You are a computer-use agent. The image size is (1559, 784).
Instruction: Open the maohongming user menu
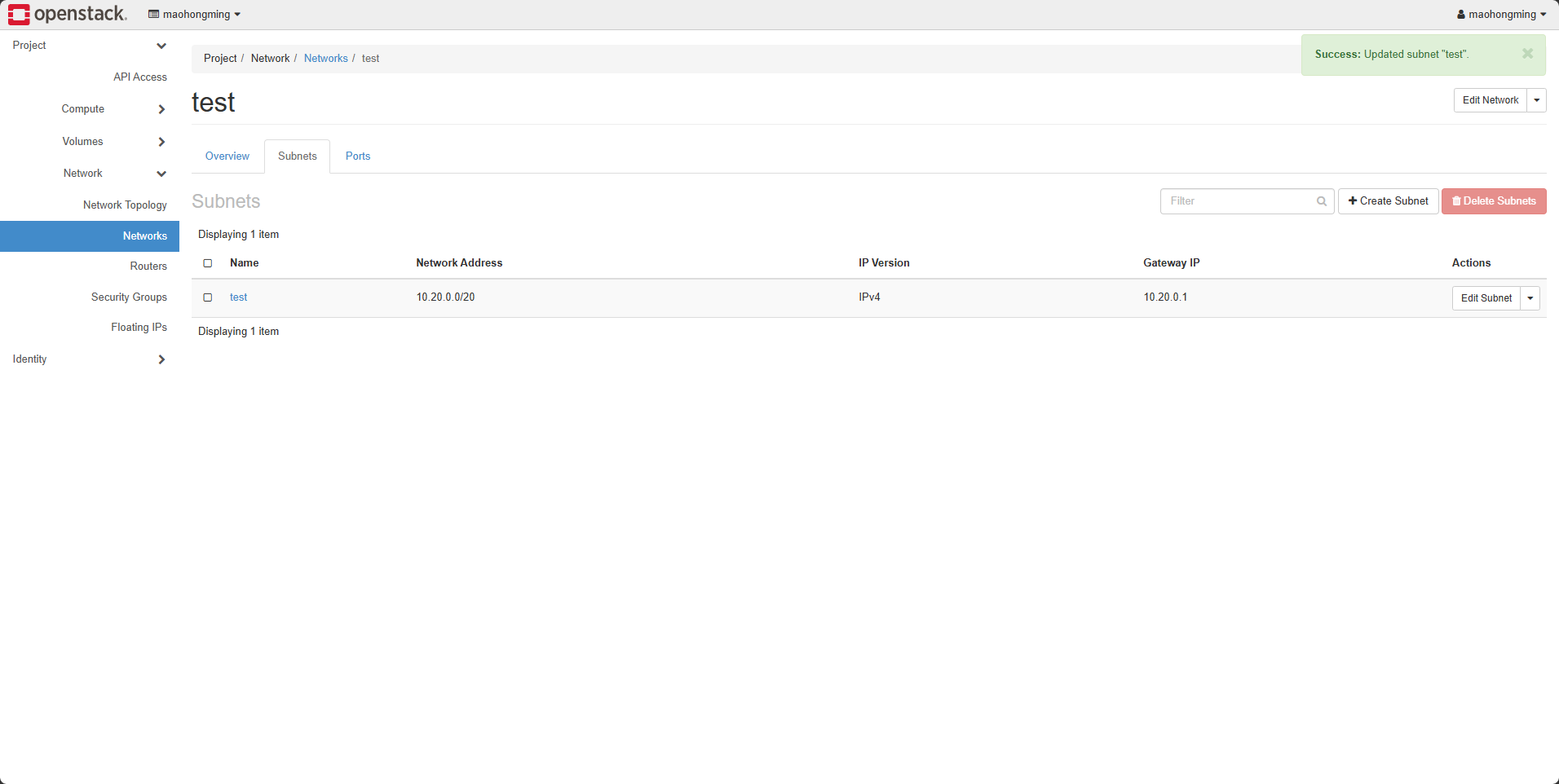pos(1501,15)
